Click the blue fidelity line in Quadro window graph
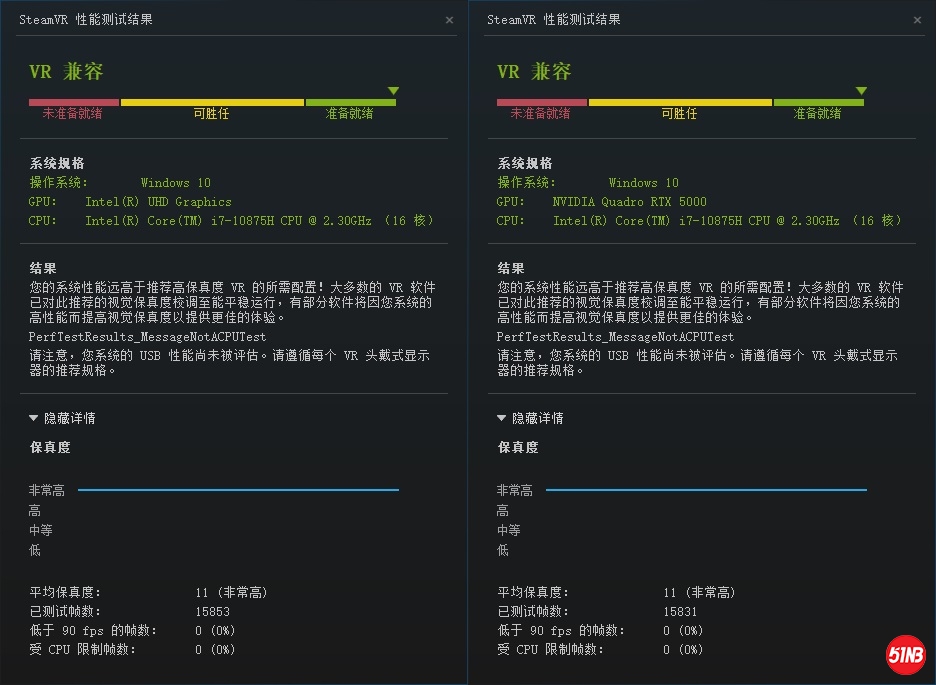Viewport: 936px width, 685px height. coord(706,490)
